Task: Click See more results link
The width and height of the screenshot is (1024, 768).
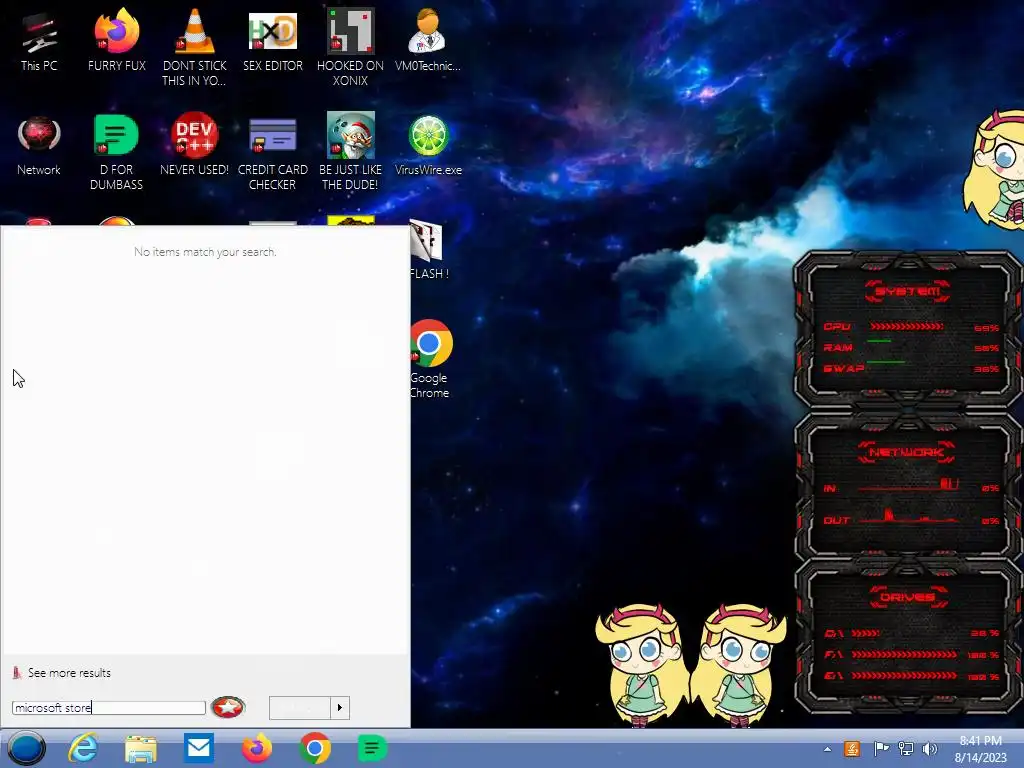Action: 69,673
